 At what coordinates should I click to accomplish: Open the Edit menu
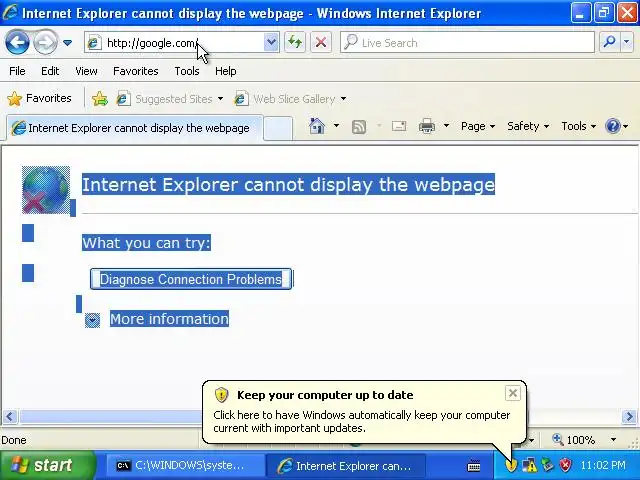50,71
